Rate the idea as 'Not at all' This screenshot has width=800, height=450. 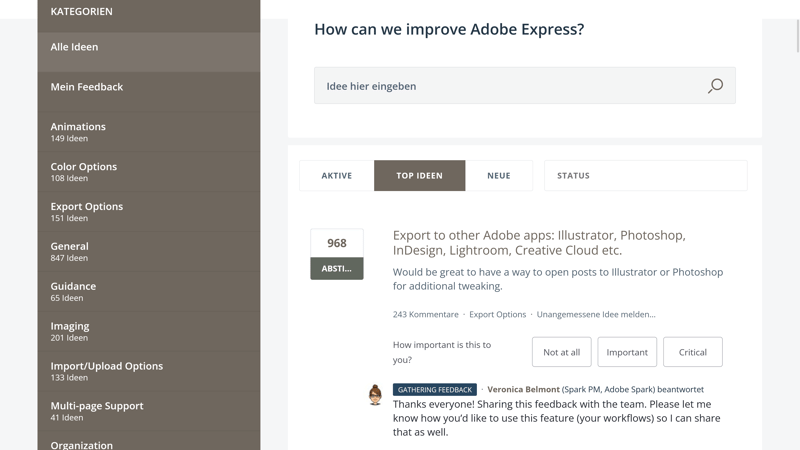(561, 352)
